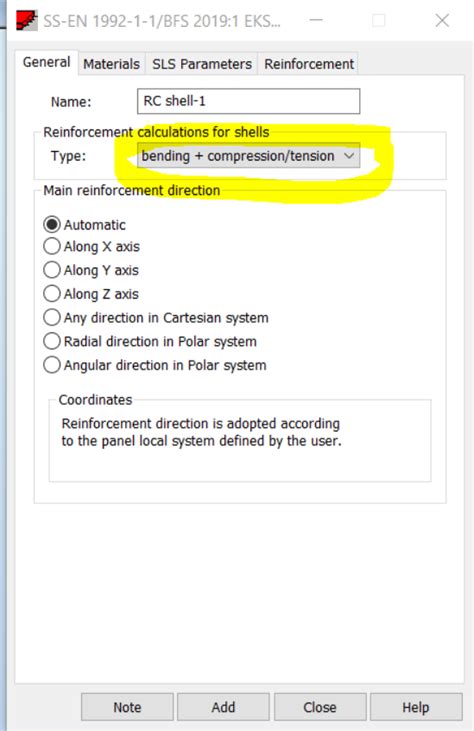Open the reinforcement calculation Type dropdown

point(248,156)
